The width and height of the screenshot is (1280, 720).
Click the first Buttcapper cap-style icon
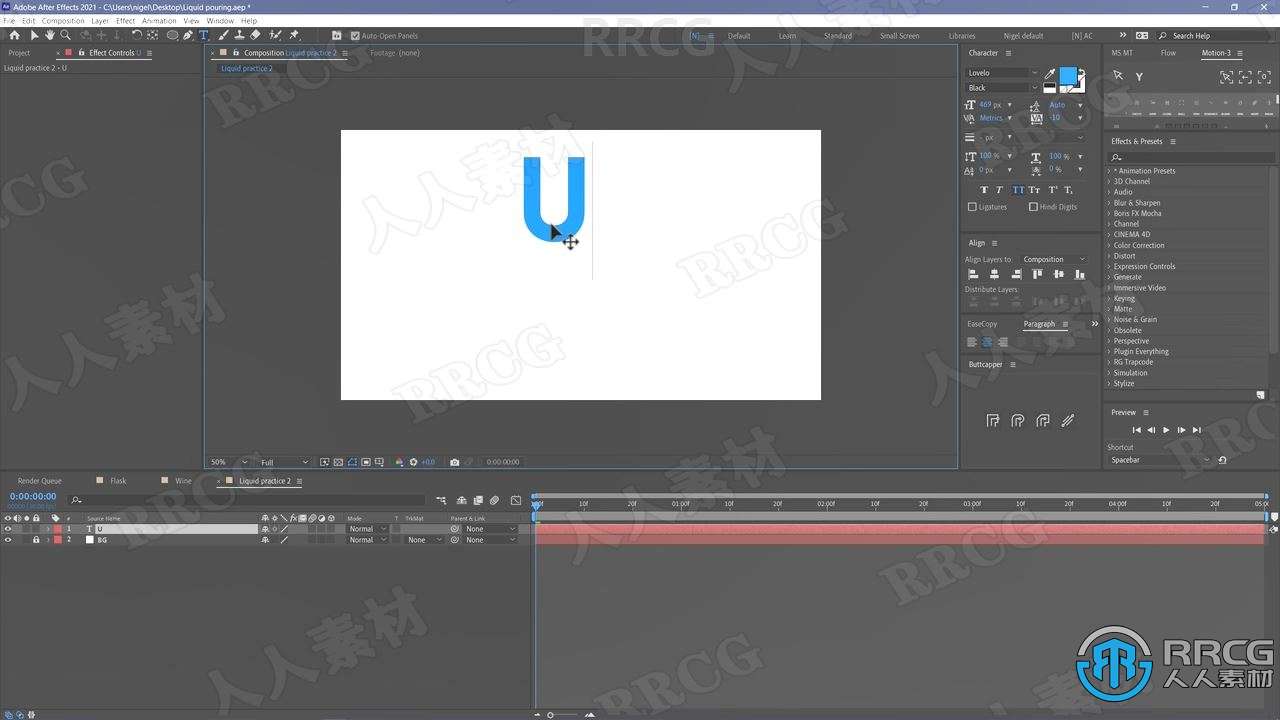[993, 421]
